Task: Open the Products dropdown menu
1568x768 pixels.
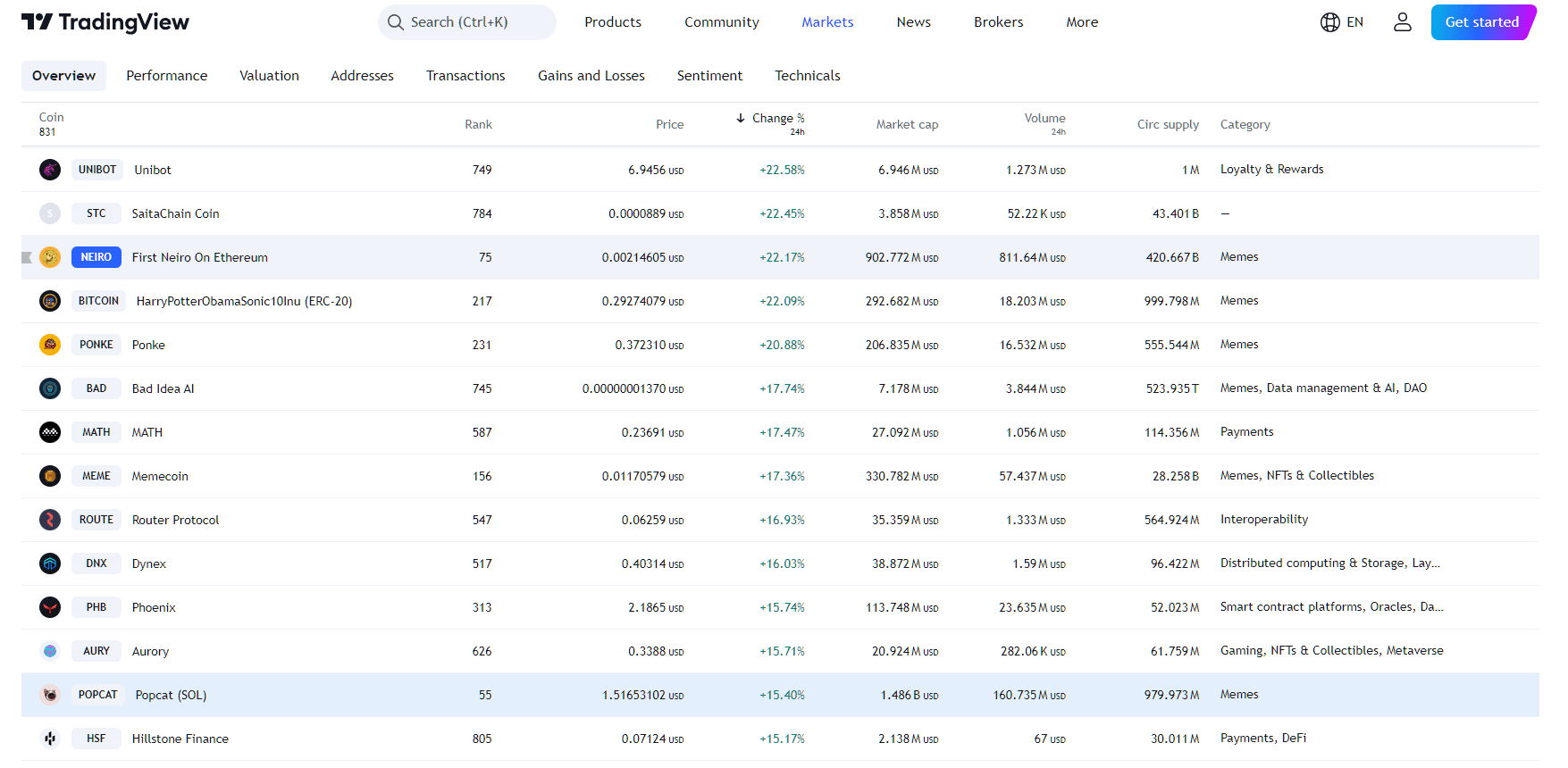Action: 612,22
